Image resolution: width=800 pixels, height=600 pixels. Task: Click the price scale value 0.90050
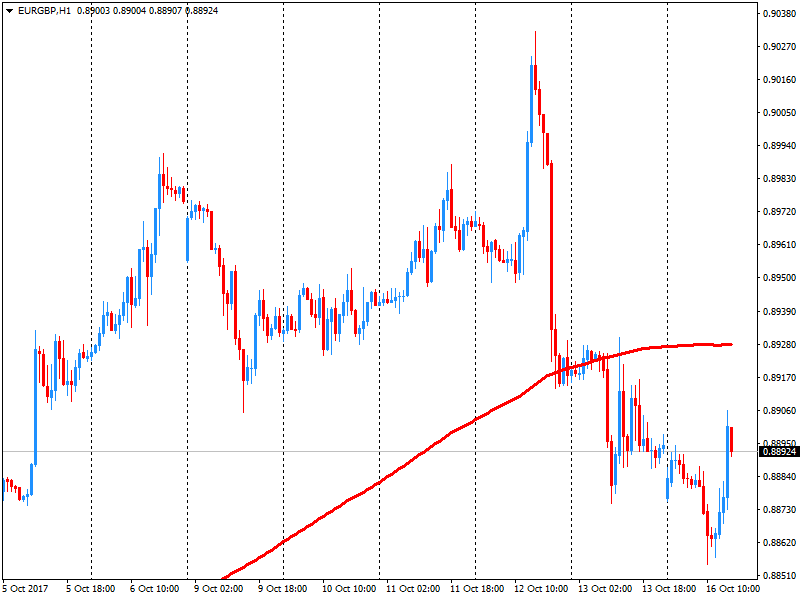click(x=779, y=113)
